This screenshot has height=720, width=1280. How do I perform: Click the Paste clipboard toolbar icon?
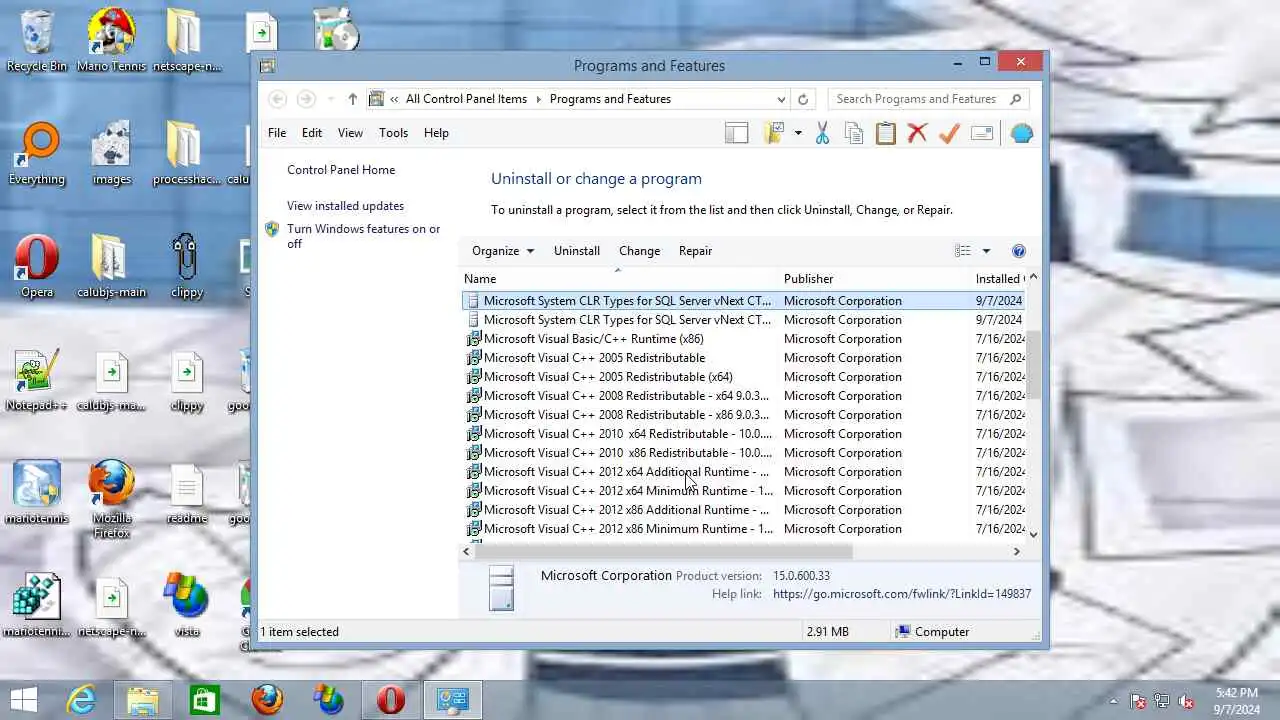pyautogui.click(x=886, y=133)
